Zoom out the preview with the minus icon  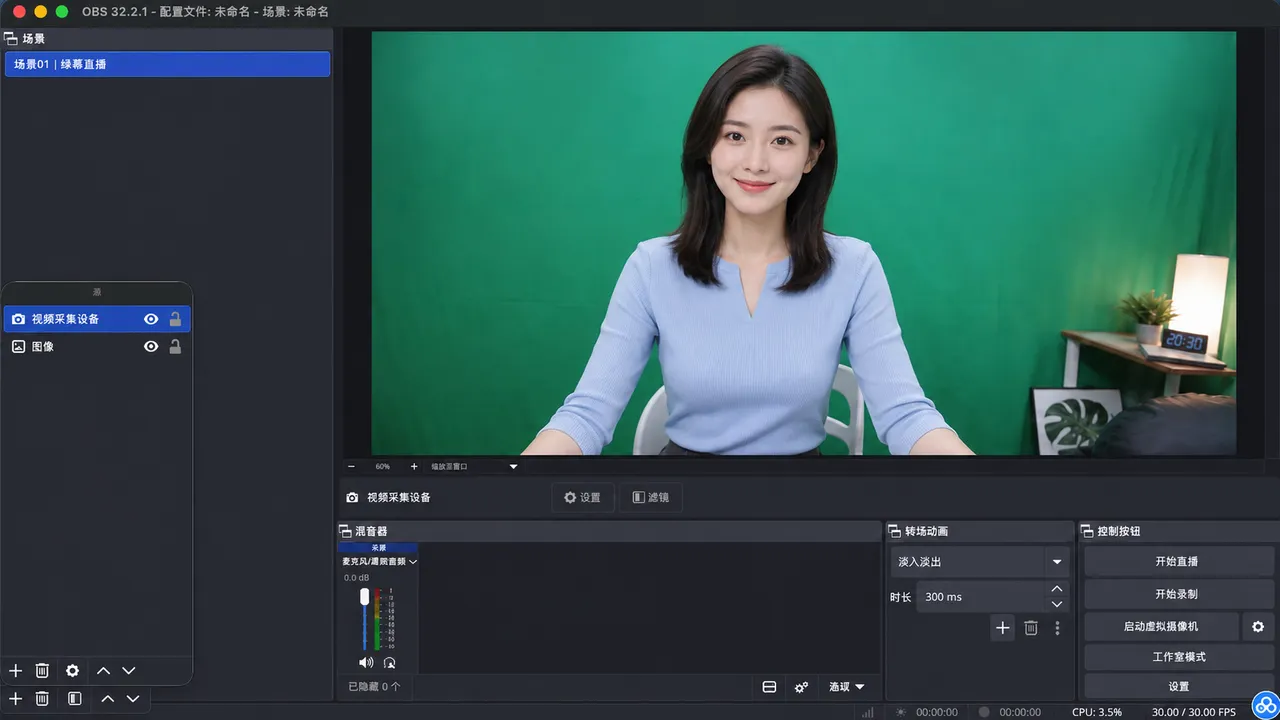pyautogui.click(x=351, y=466)
